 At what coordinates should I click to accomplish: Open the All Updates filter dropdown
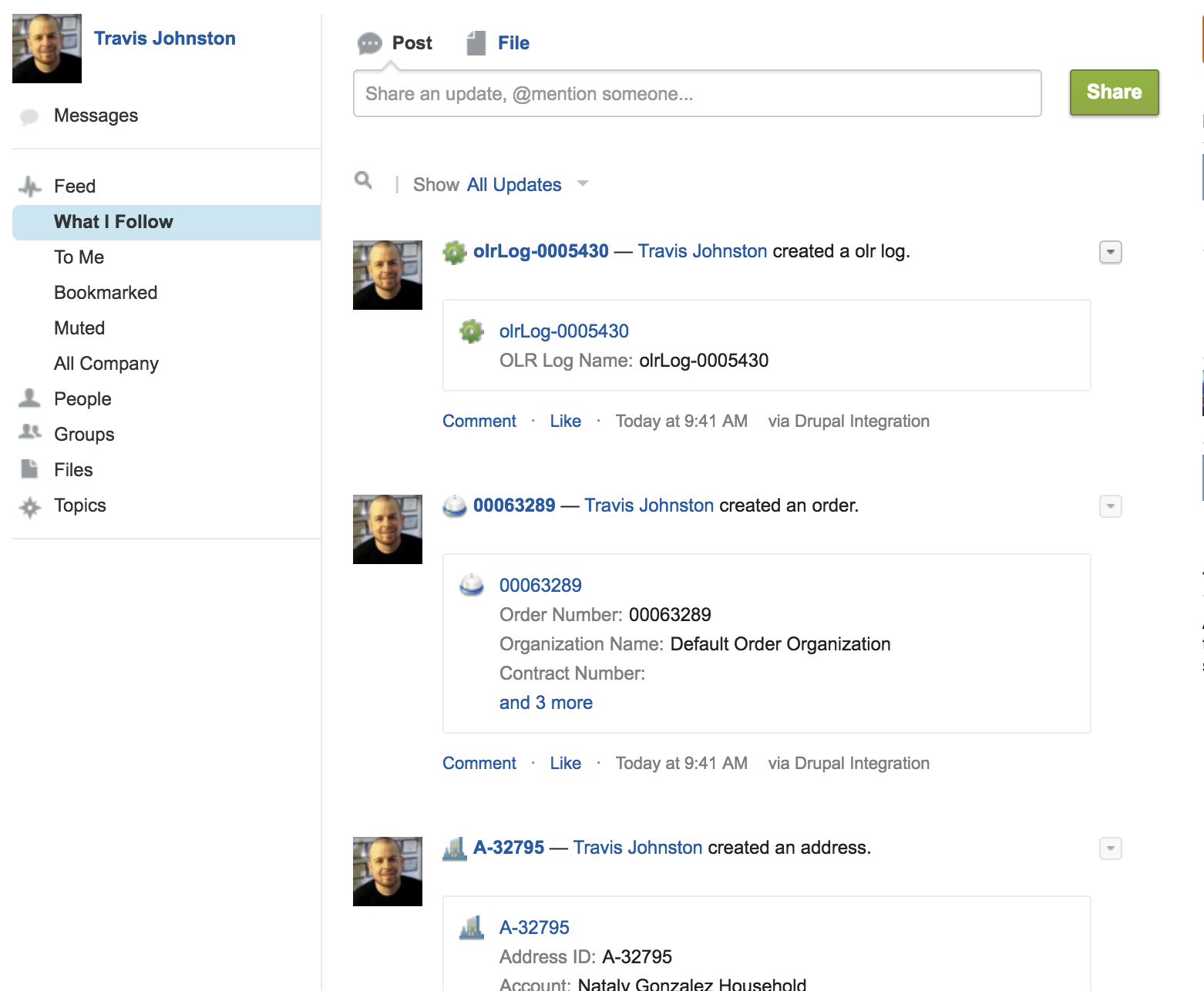[513, 184]
